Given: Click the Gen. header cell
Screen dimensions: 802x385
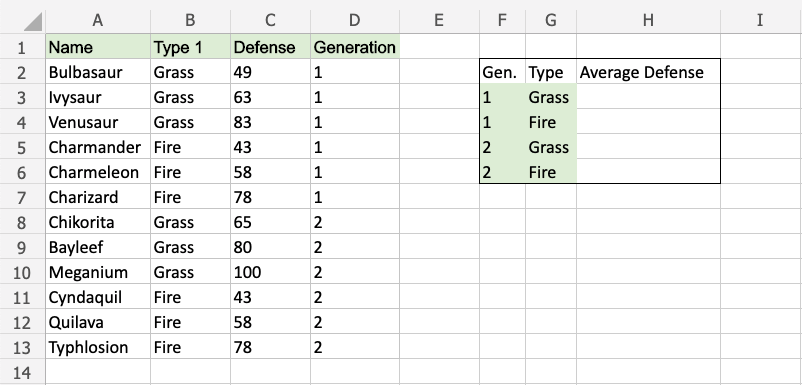Looking at the screenshot, I should [502, 72].
